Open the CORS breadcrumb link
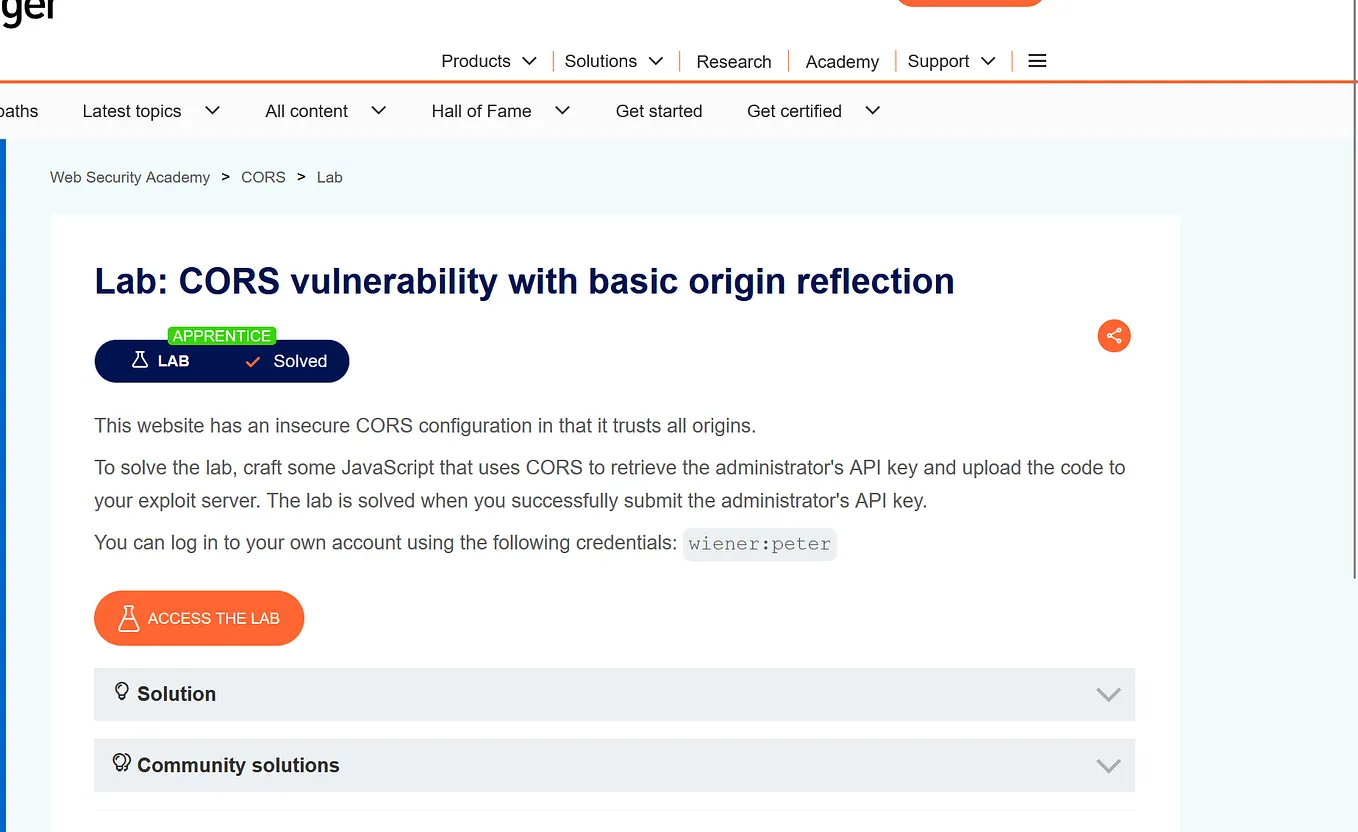Image resolution: width=1358 pixels, height=832 pixels. (263, 177)
